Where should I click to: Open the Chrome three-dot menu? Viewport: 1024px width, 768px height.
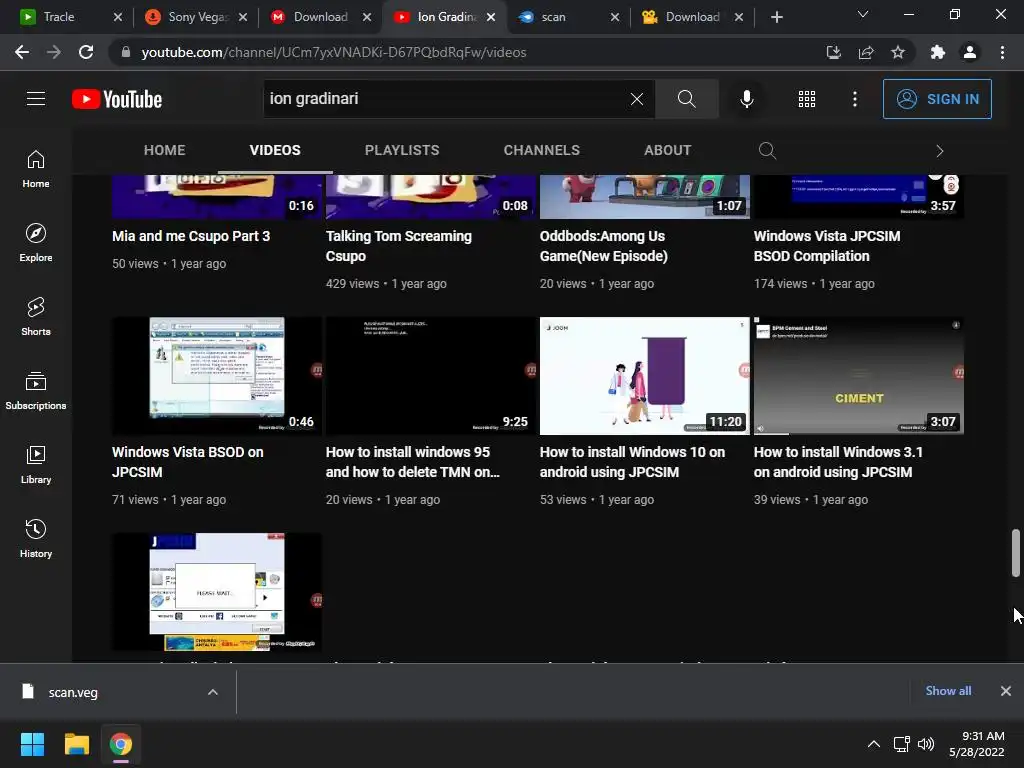[x=1002, y=52]
